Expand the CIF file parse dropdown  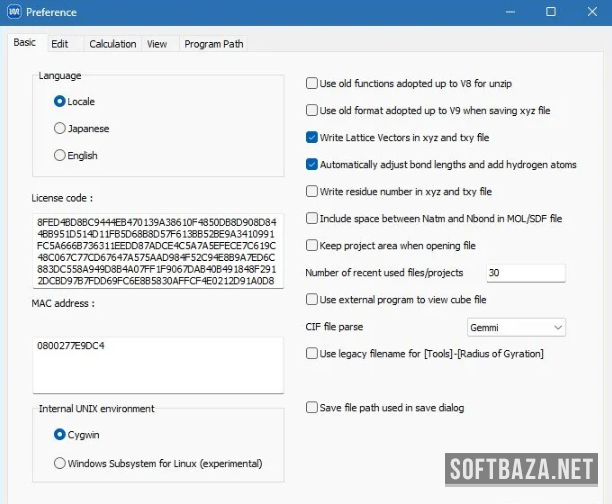(x=516, y=327)
